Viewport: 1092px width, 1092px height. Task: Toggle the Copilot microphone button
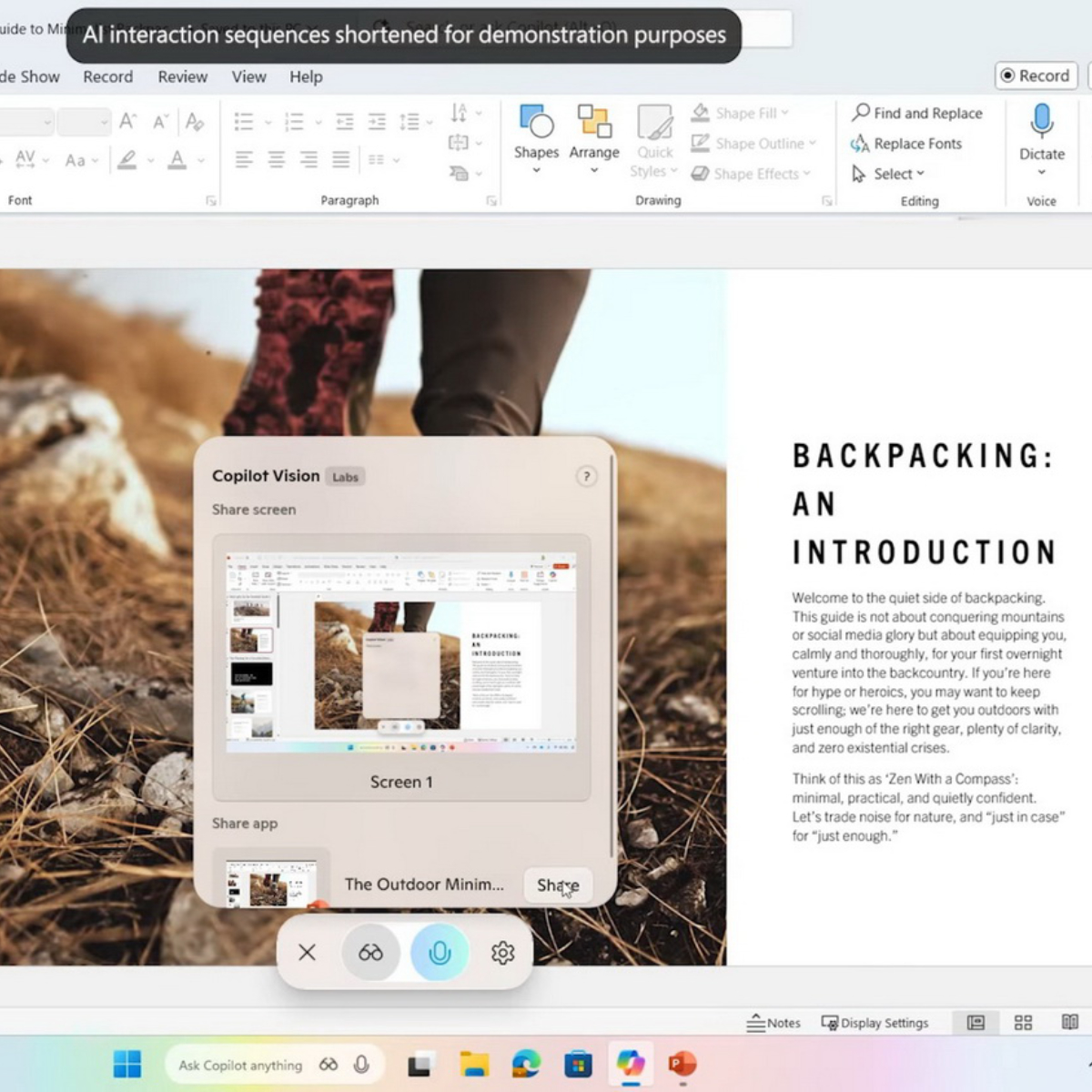point(439,953)
